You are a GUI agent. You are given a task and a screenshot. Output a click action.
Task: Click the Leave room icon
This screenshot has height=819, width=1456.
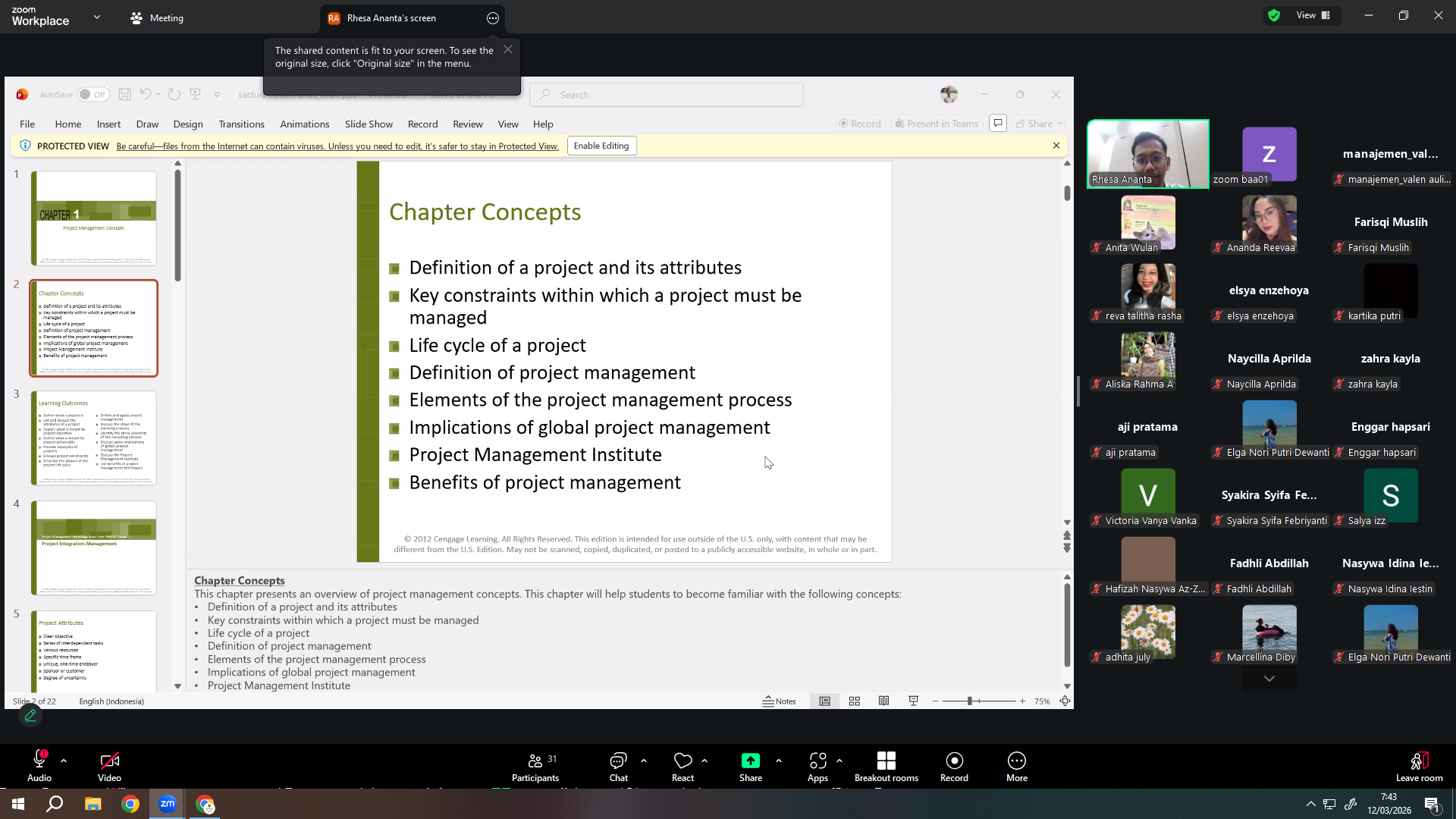[1420, 760]
